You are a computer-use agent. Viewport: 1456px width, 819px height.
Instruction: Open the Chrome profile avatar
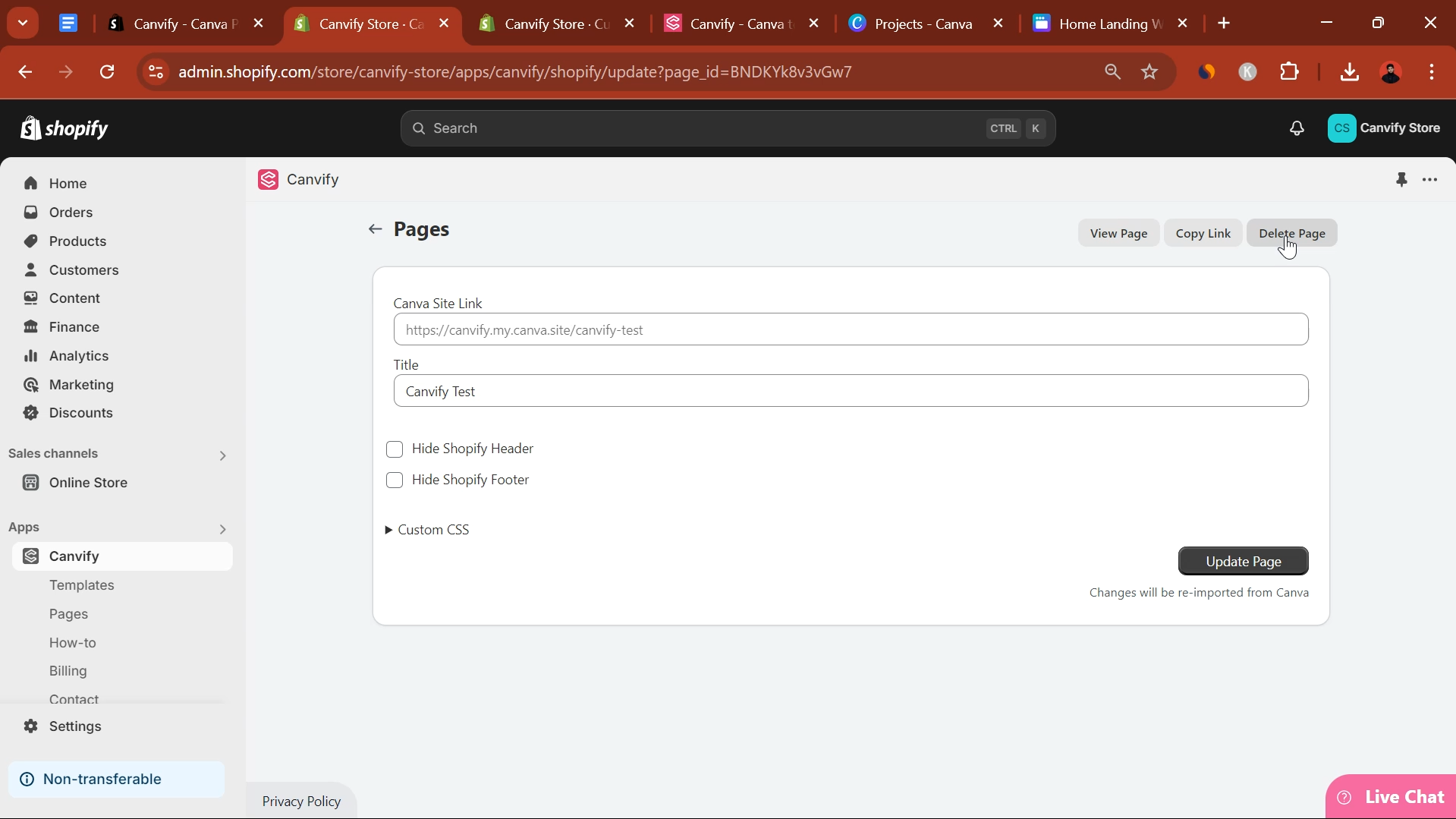point(1391,72)
